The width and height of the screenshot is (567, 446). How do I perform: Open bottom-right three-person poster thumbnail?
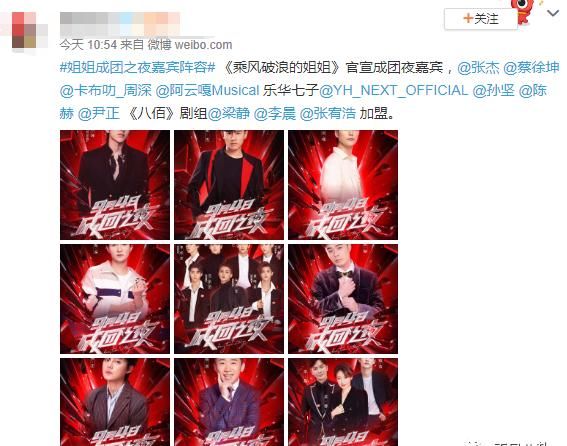[343, 402]
